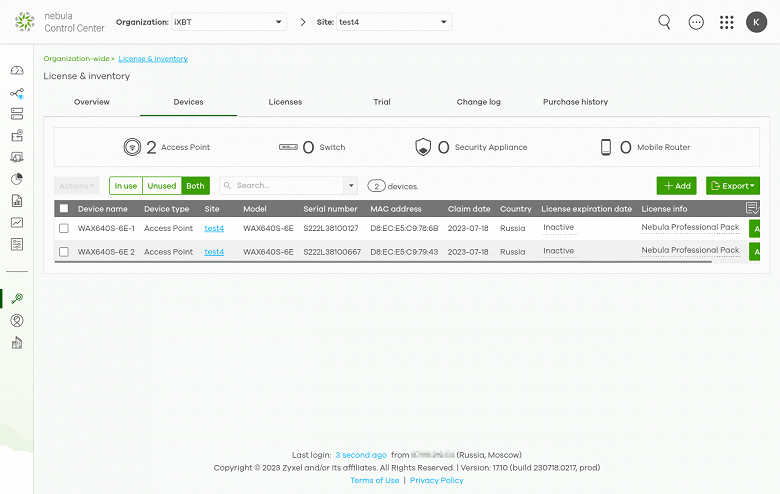
Task: Expand the Organization iXBT dropdown
Action: [x=229, y=22]
